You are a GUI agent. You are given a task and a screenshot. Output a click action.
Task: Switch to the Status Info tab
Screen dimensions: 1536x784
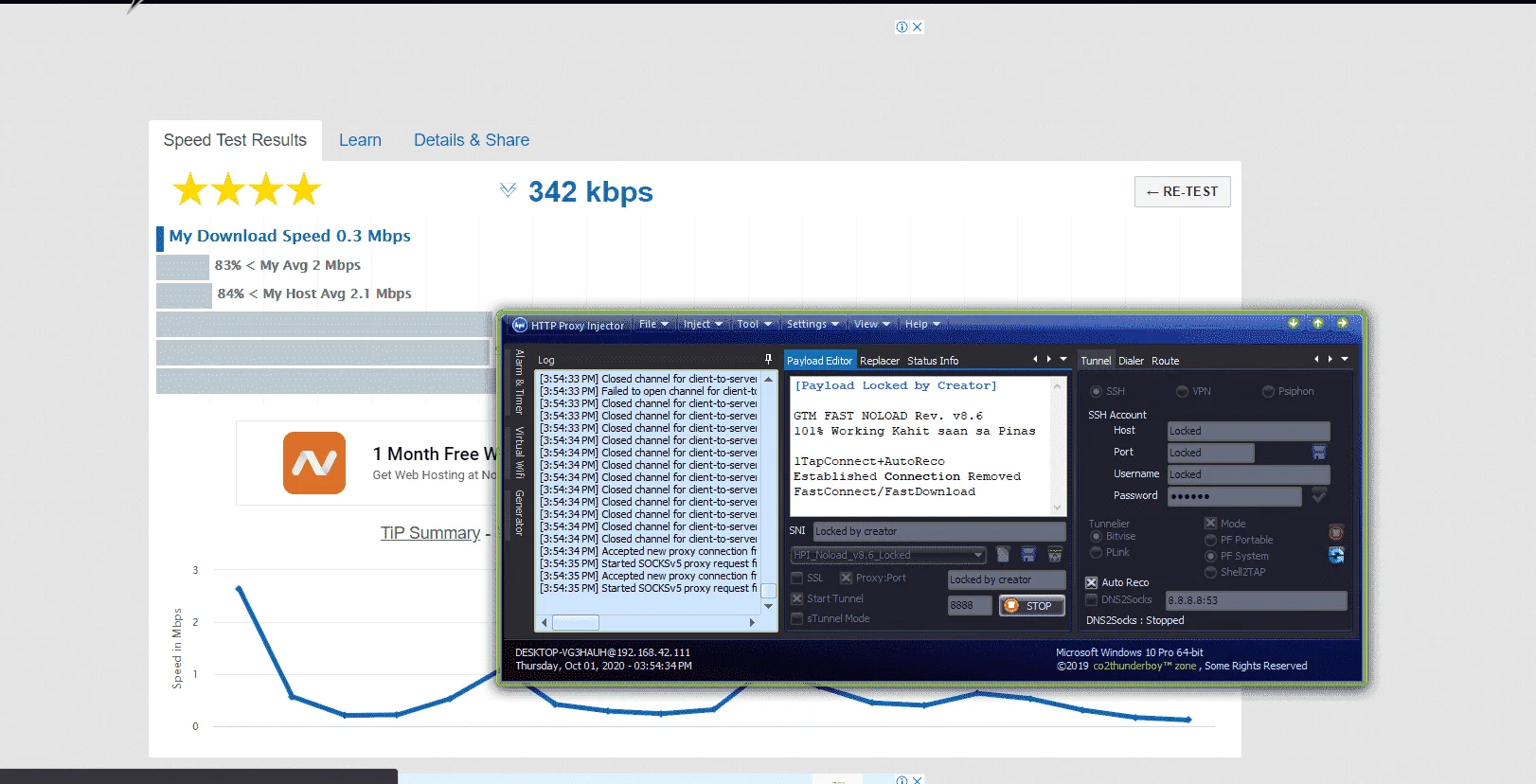point(933,361)
